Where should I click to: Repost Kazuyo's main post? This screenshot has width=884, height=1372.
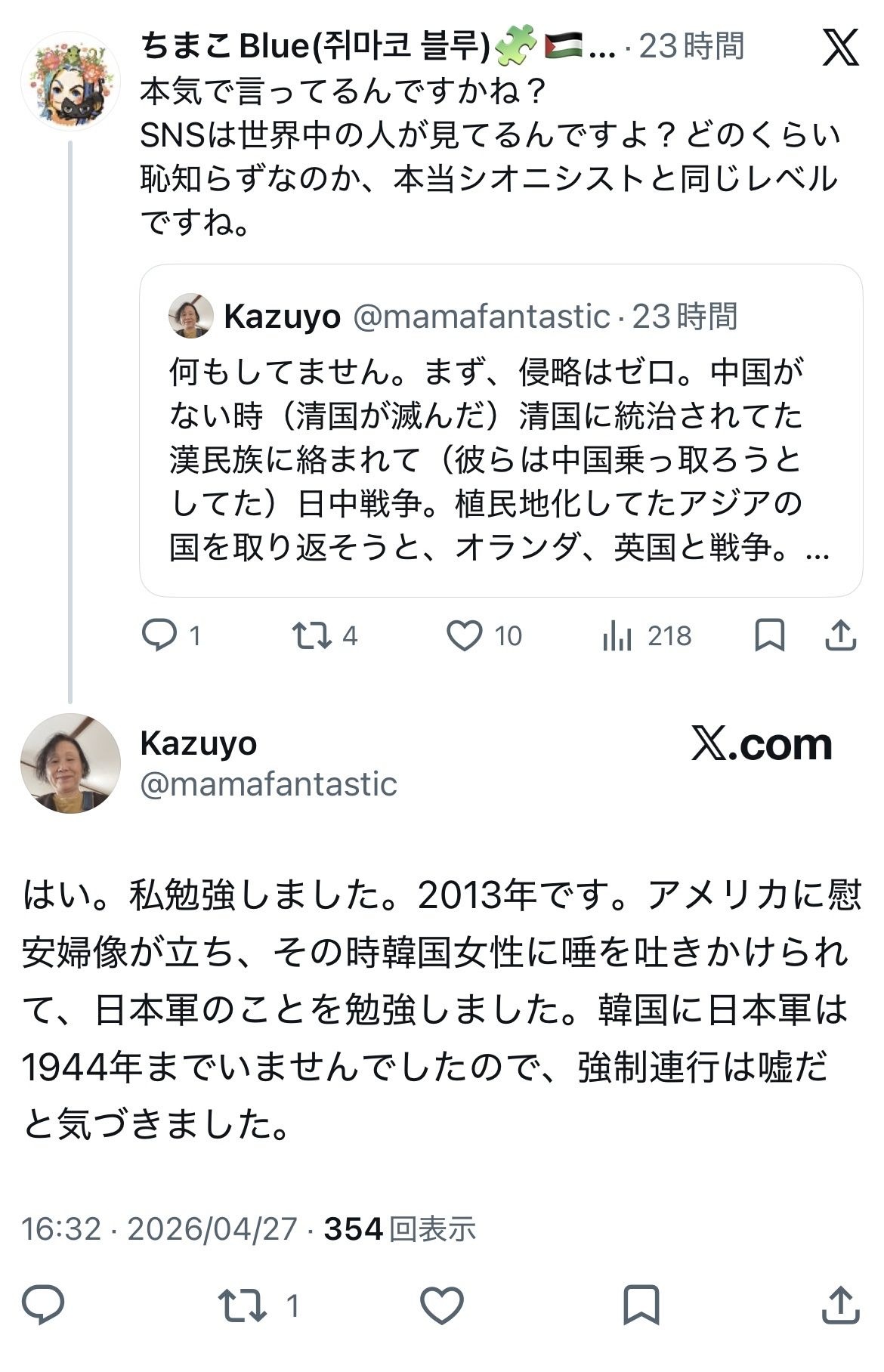pyautogui.click(x=242, y=1305)
